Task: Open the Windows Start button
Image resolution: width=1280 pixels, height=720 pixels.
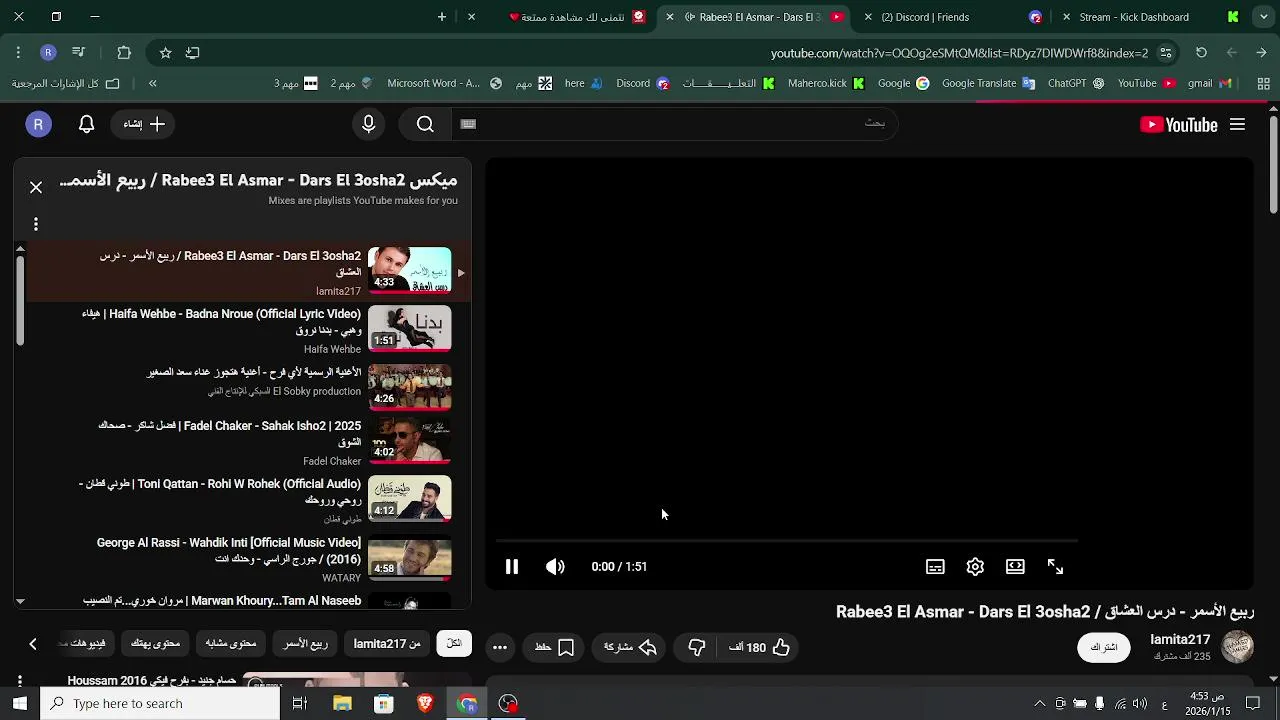Action: (19, 703)
